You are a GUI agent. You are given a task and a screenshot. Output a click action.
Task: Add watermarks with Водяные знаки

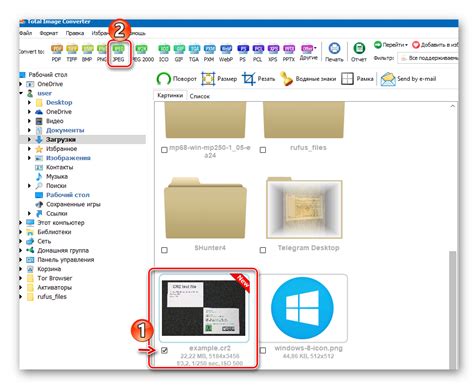click(x=307, y=79)
